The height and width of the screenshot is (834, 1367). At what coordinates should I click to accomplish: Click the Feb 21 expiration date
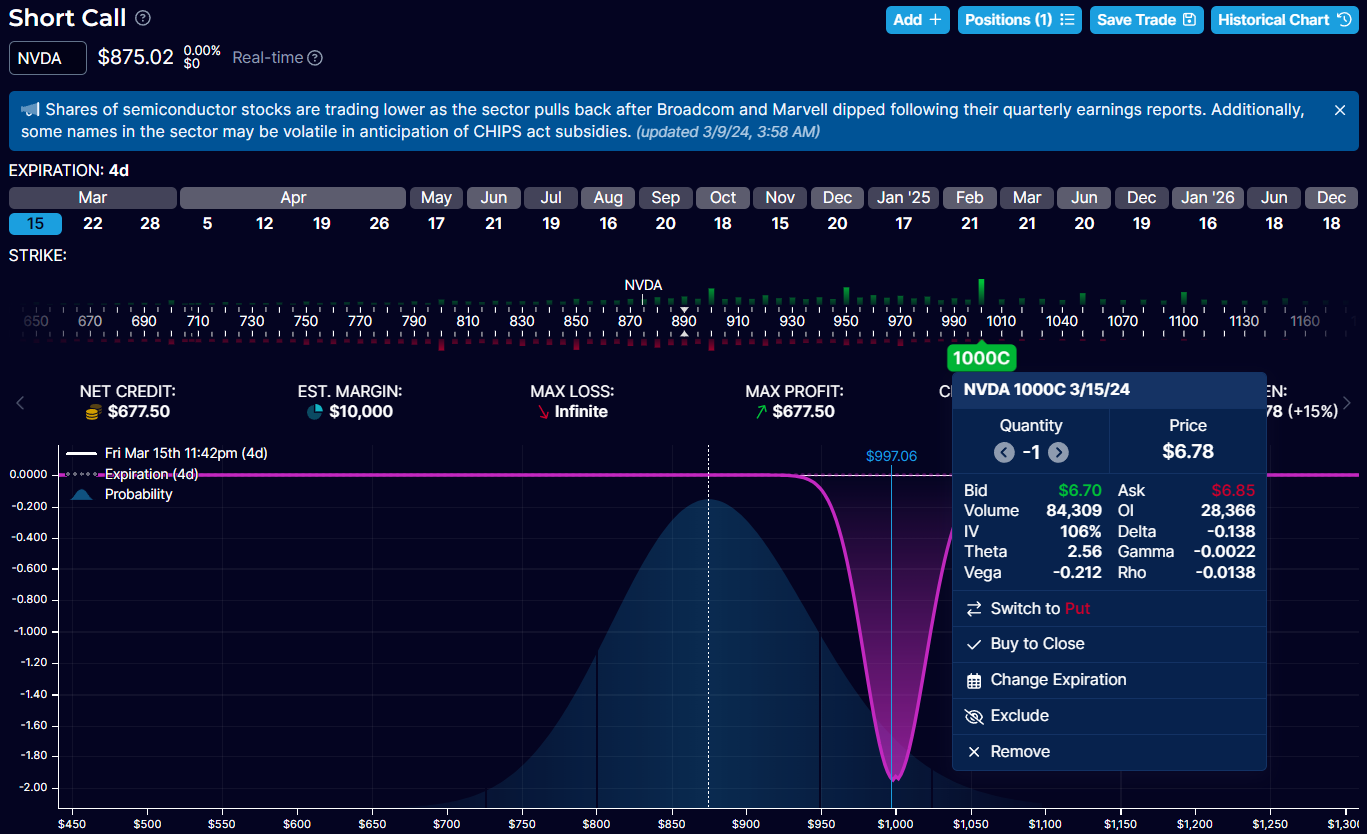coord(970,224)
